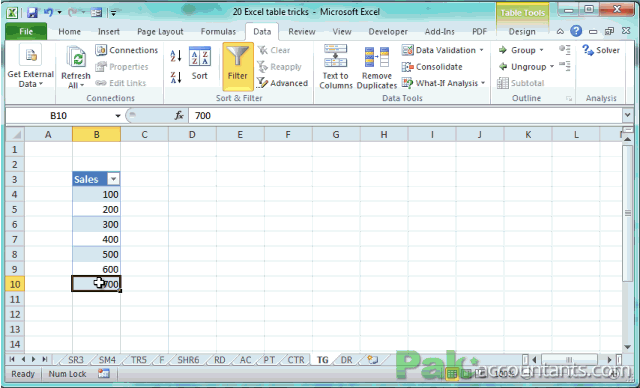This screenshot has height=388, width=640.
Task: Click into the formula bar showing 700
Action: 405,116
